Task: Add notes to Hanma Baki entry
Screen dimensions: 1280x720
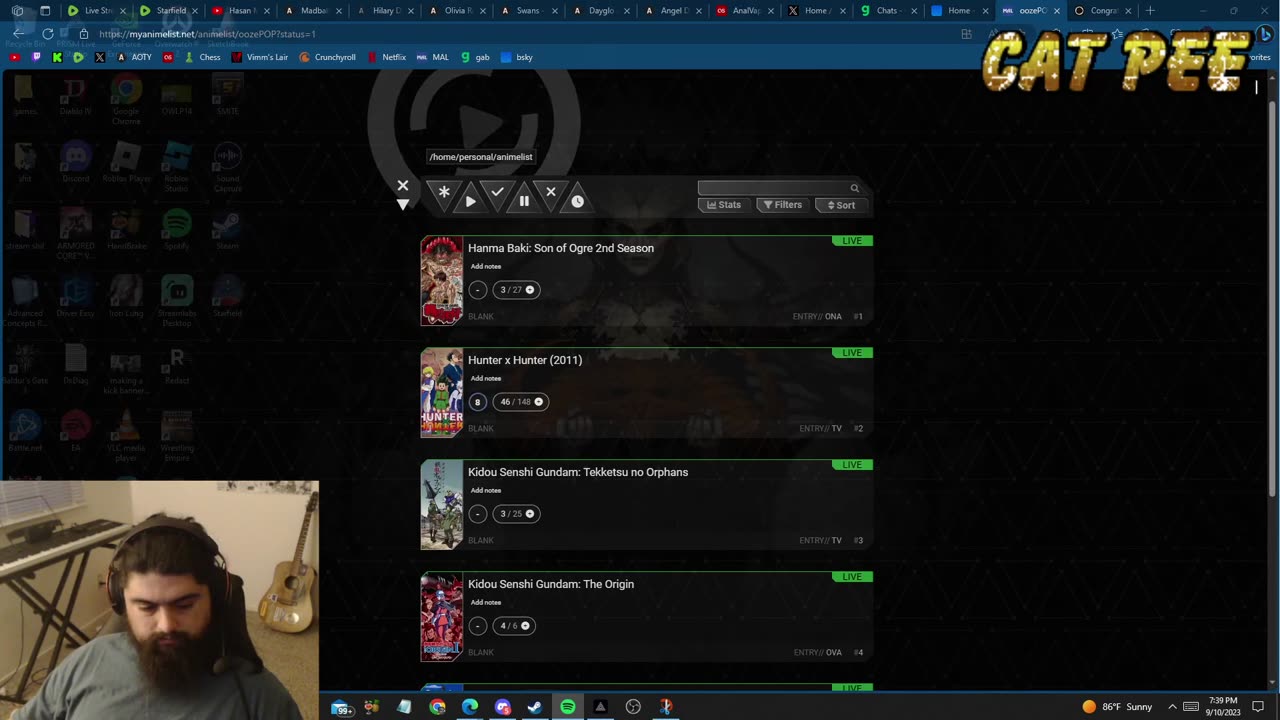Action: pos(486,266)
